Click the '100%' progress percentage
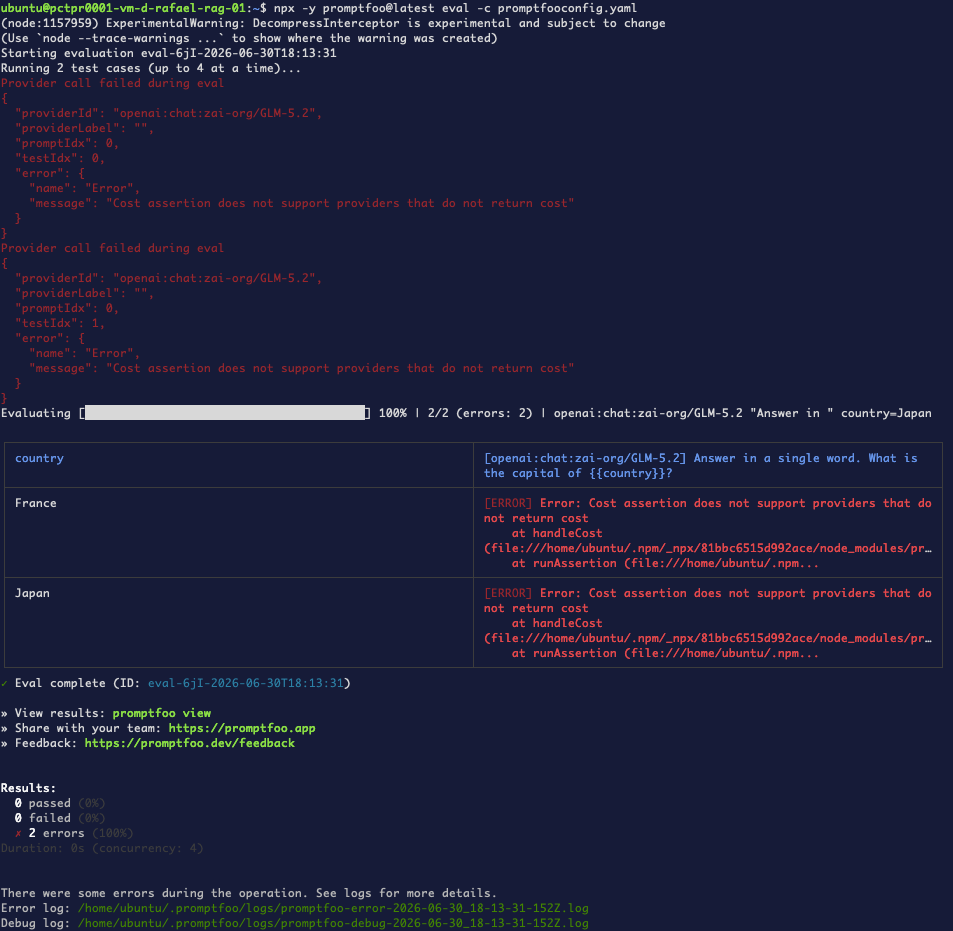Viewport: 953px width, 931px height. coord(393,413)
